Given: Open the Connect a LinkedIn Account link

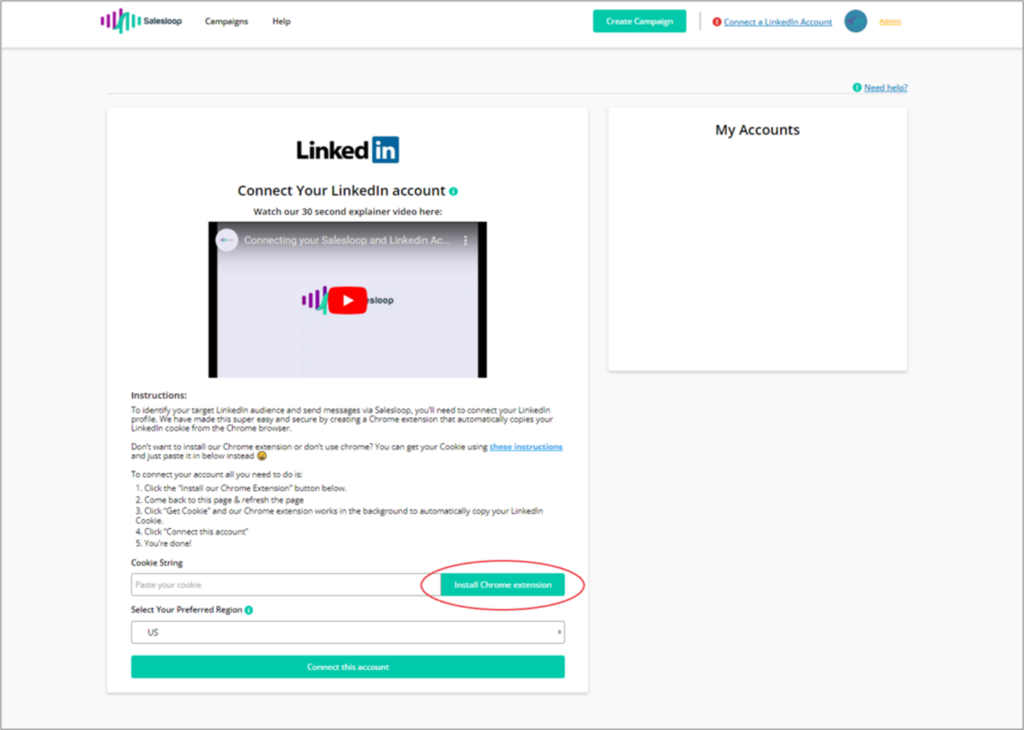Looking at the screenshot, I should pyautogui.click(x=778, y=22).
